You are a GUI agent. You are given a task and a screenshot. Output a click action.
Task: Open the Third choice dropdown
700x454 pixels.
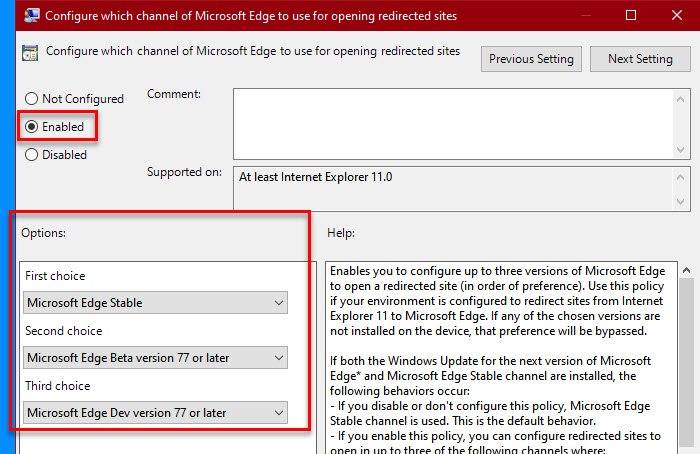[155, 413]
